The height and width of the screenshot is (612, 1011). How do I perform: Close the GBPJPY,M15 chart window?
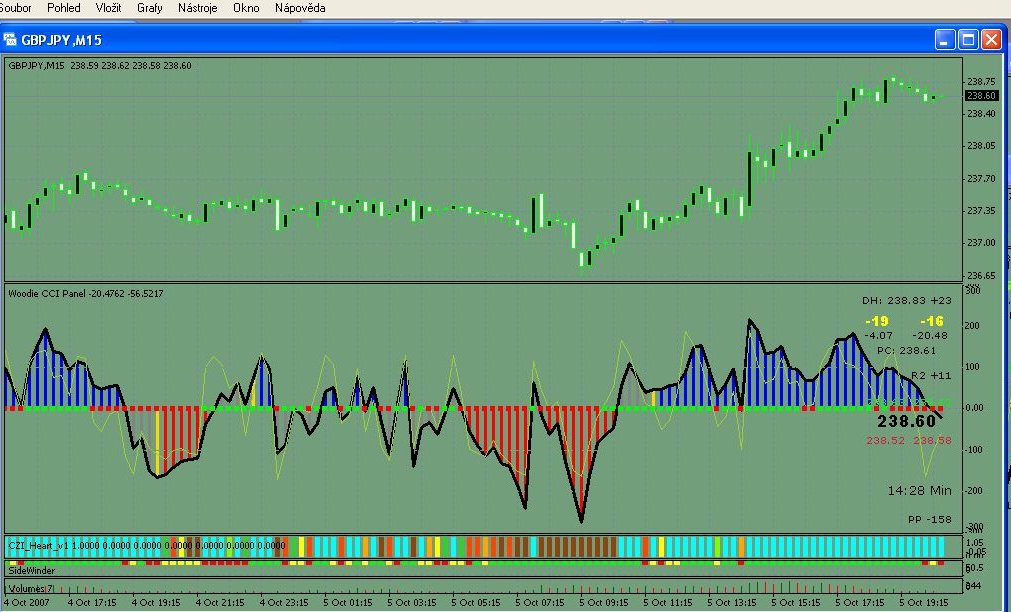(991, 40)
